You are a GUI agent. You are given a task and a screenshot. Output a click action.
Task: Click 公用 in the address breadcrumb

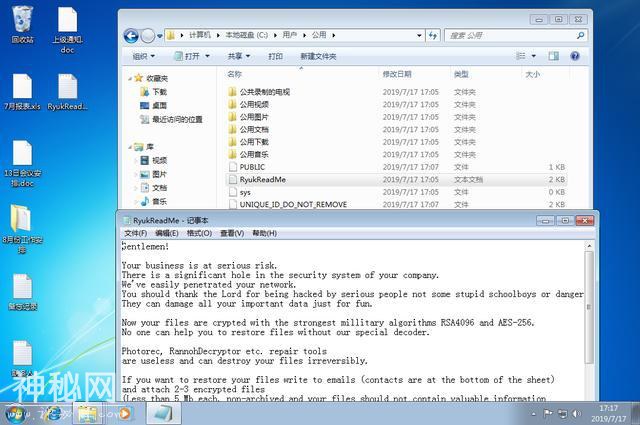point(319,35)
